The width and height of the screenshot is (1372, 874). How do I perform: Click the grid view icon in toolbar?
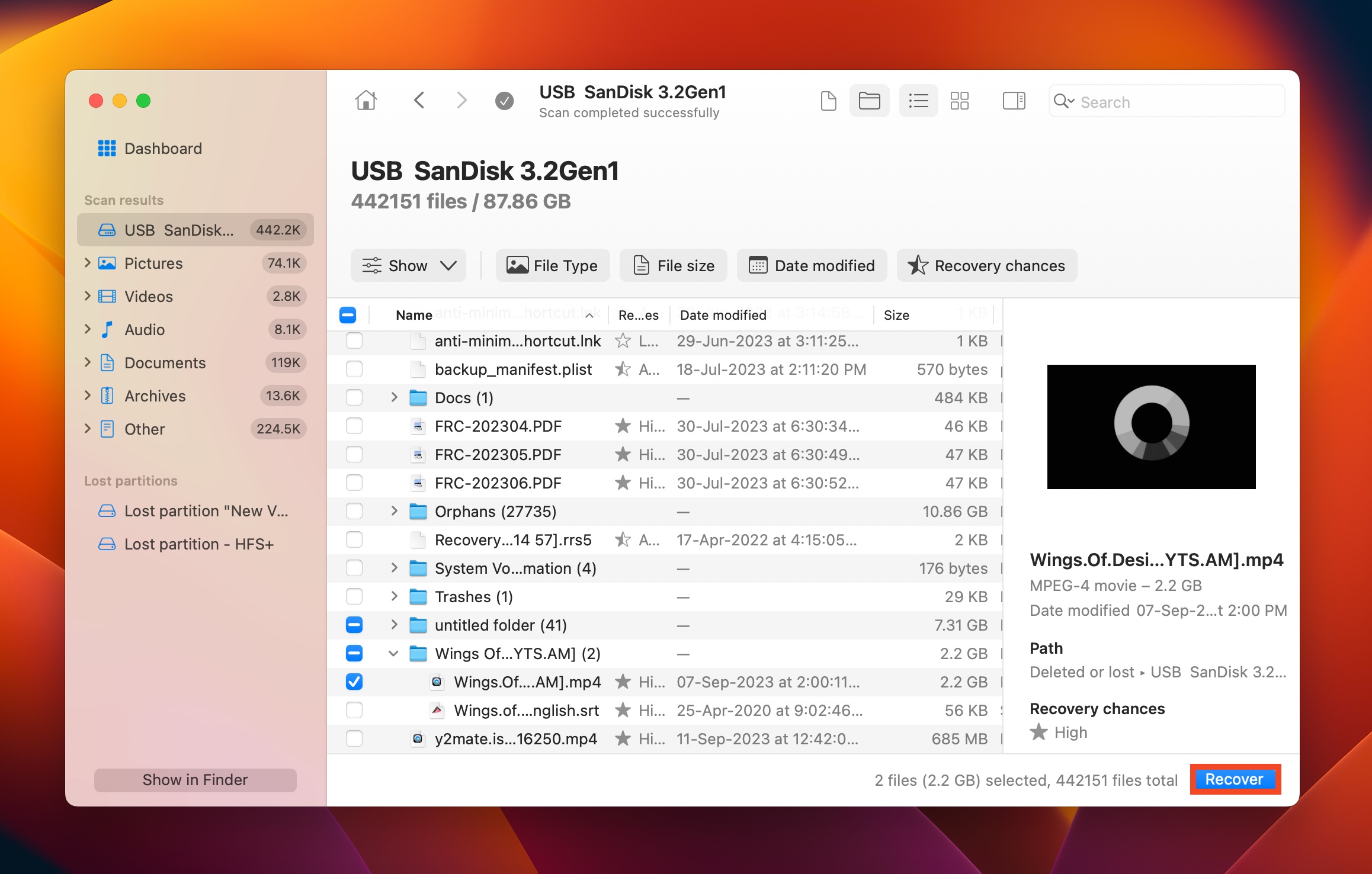pyautogui.click(x=958, y=101)
